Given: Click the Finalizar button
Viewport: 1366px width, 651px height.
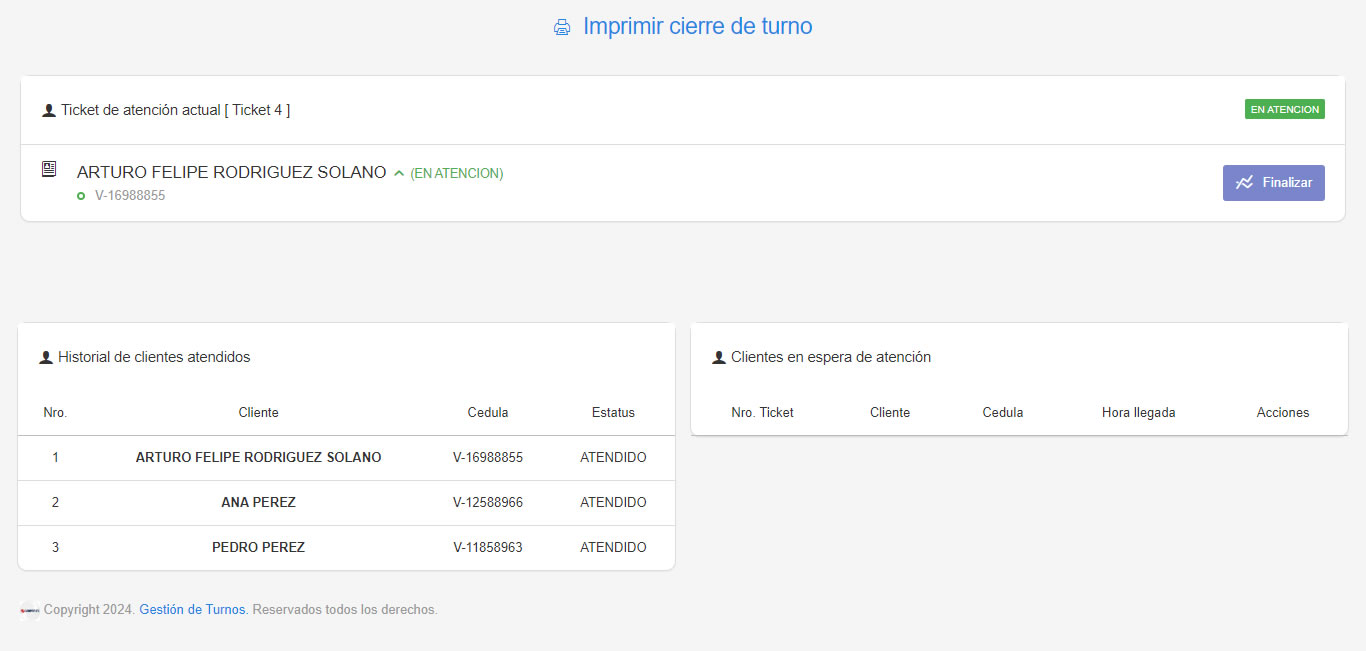Looking at the screenshot, I should pyautogui.click(x=1273, y=183).
